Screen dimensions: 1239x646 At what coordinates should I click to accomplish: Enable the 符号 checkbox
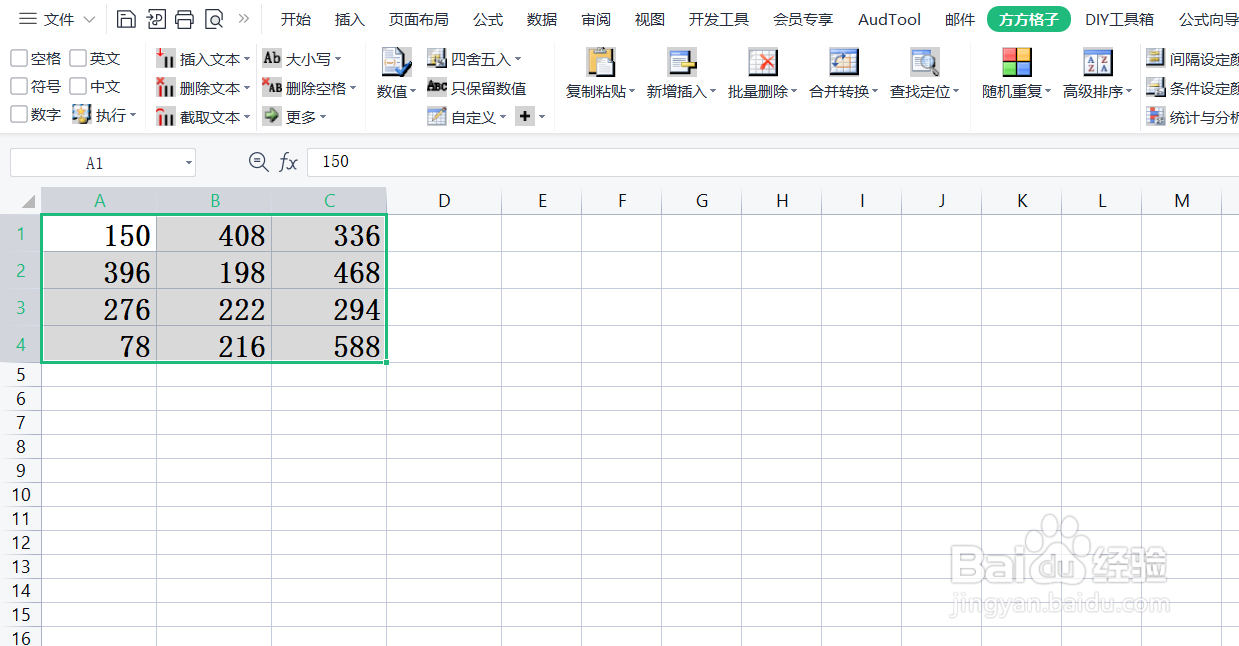point(19,87)
